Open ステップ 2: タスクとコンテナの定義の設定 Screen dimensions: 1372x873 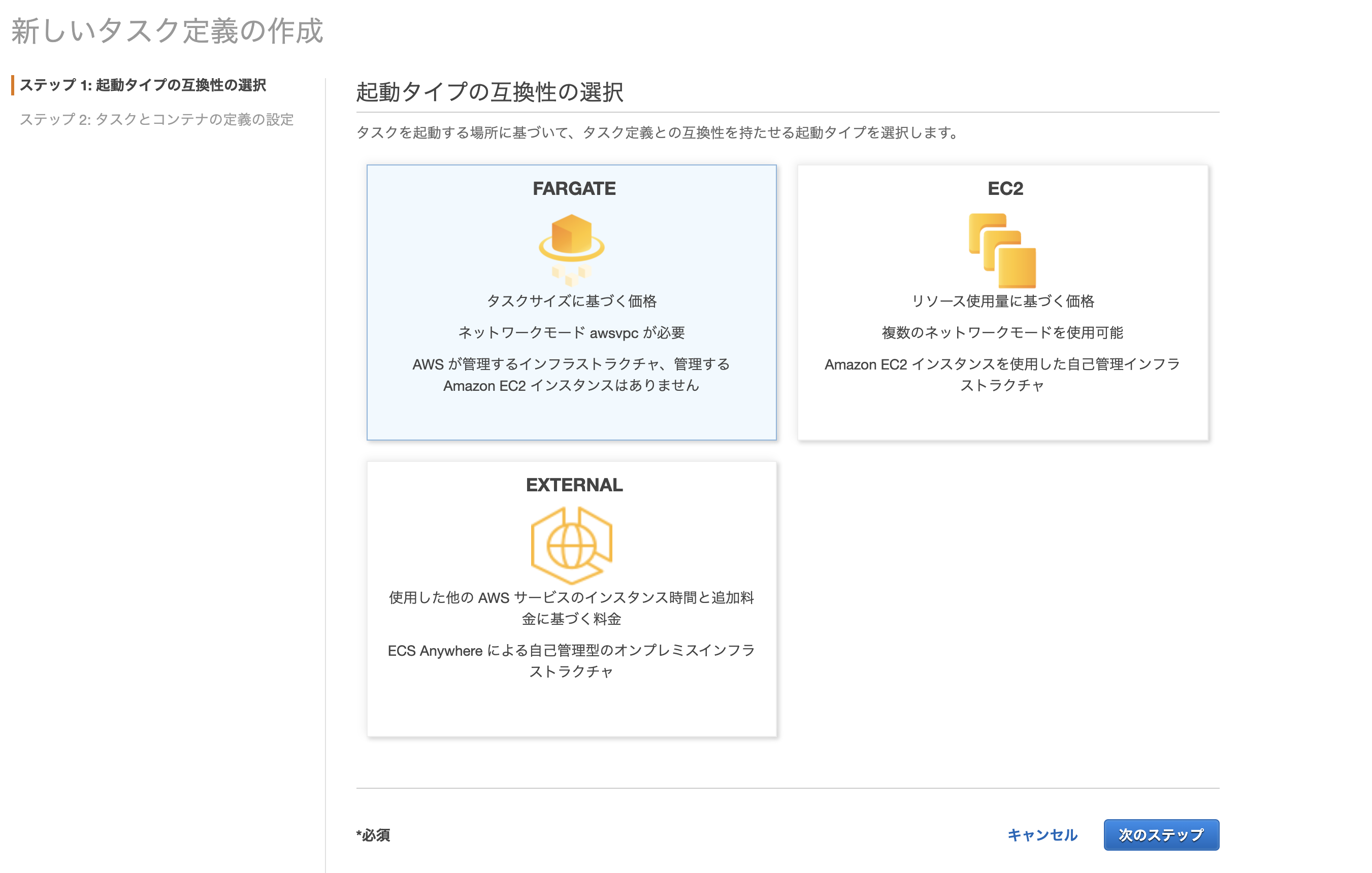(158, 119)
